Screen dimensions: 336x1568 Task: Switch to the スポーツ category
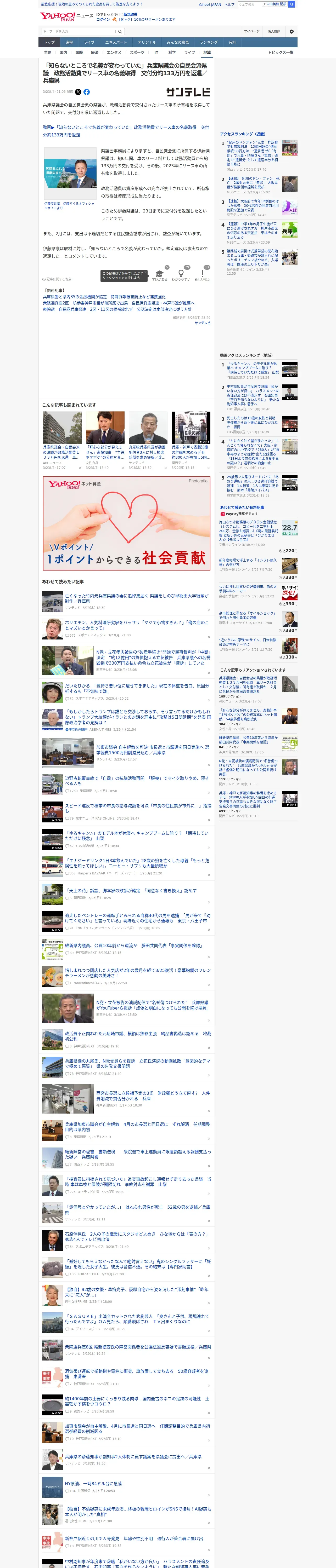tap(137, 52)
